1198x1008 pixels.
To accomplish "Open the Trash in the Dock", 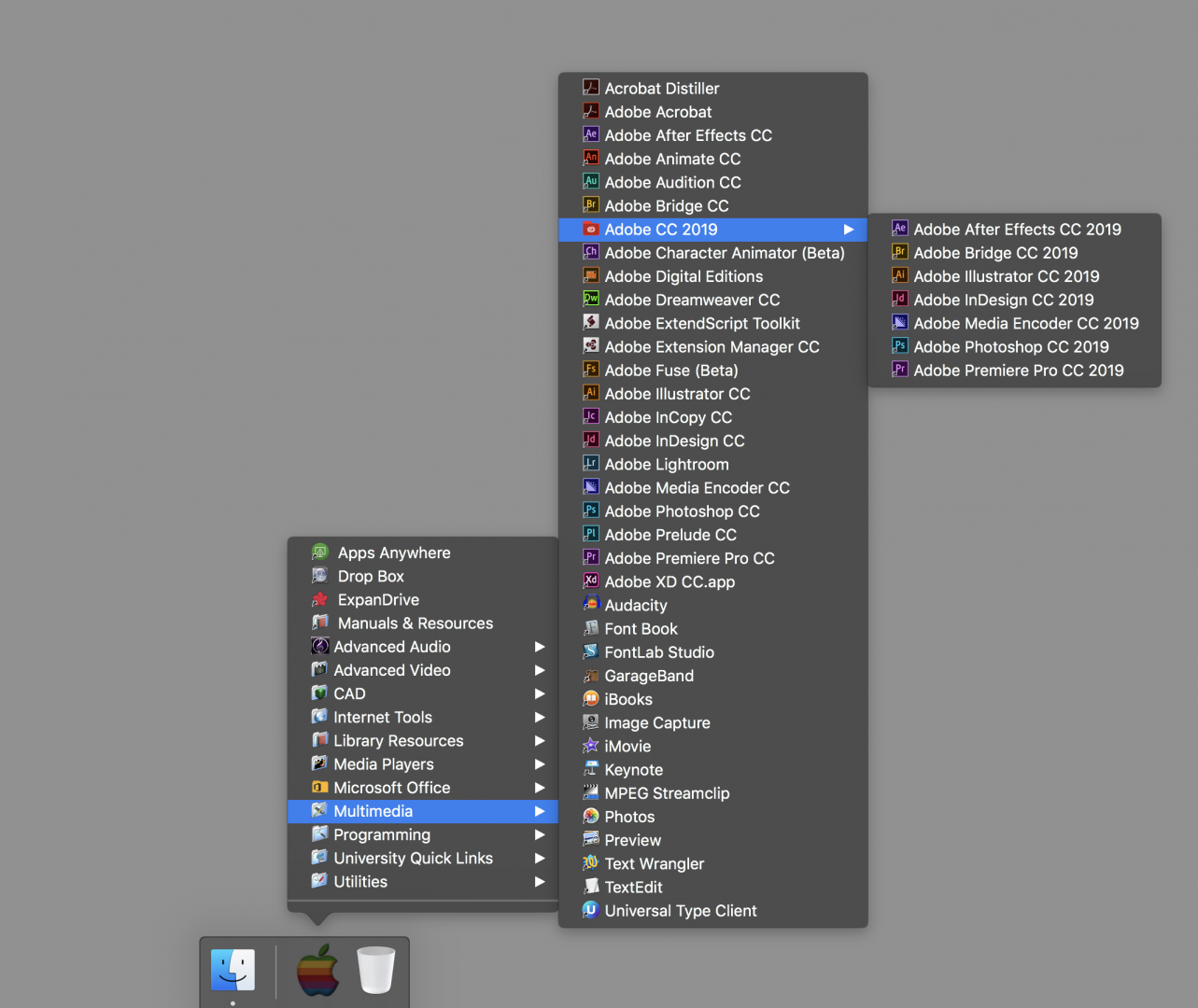I will point(375,971).
